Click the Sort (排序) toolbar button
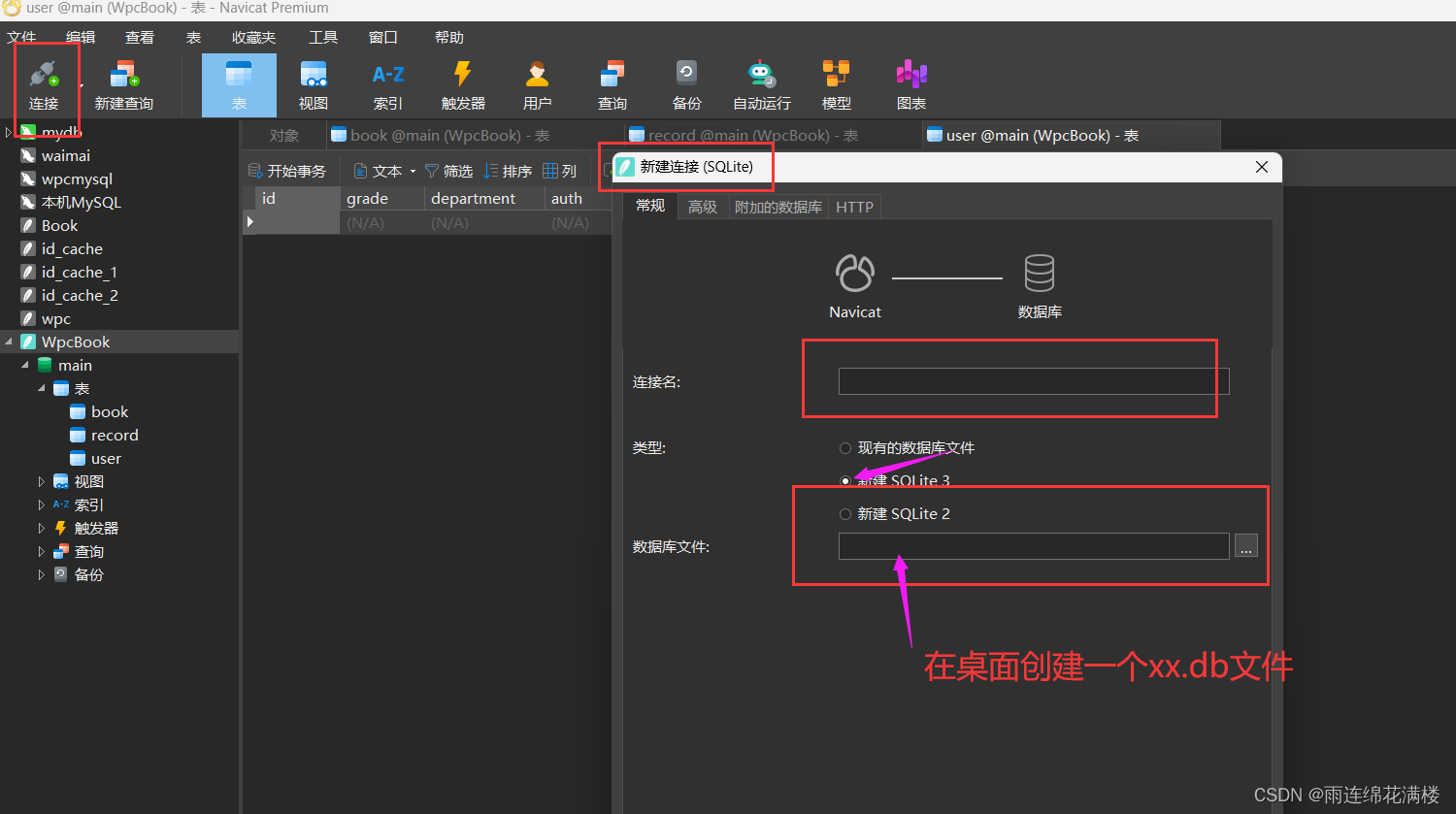The width and height of the screenshot is (1456, 814). pyautogui.click(x=508, y=171)
